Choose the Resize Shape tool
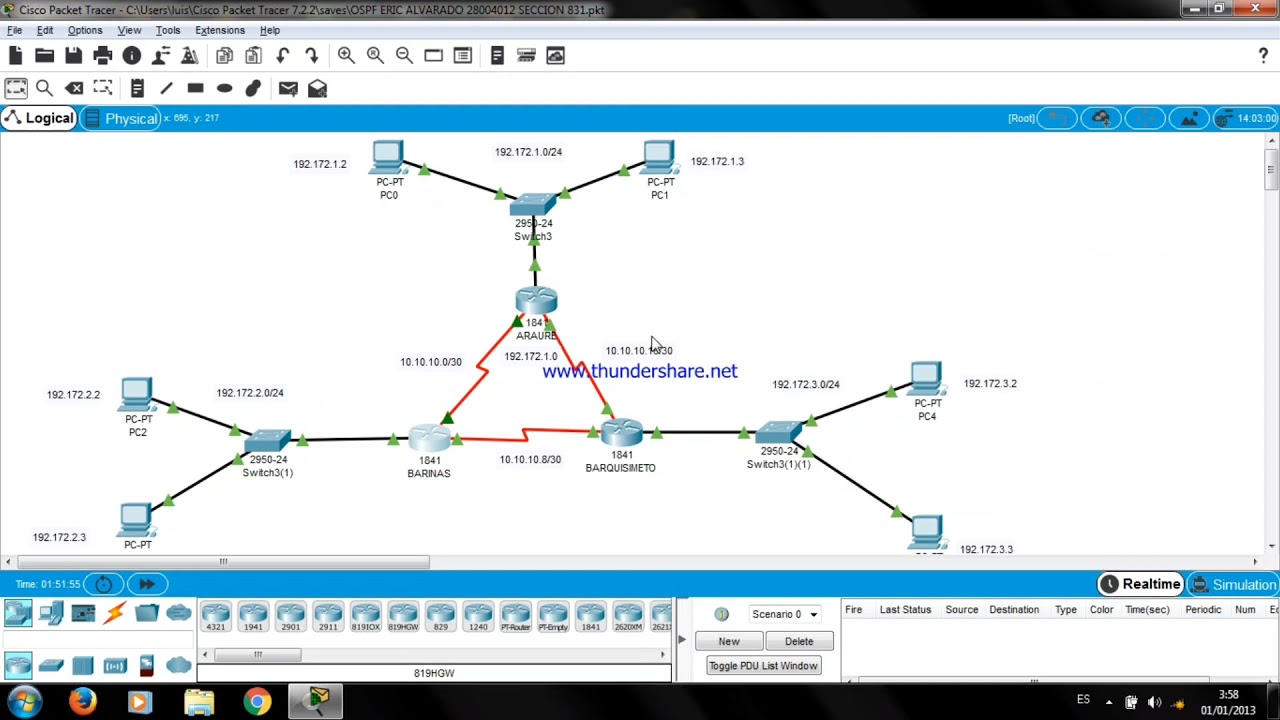The height and width of the screenshot is (720, 1280). (103, 88)
